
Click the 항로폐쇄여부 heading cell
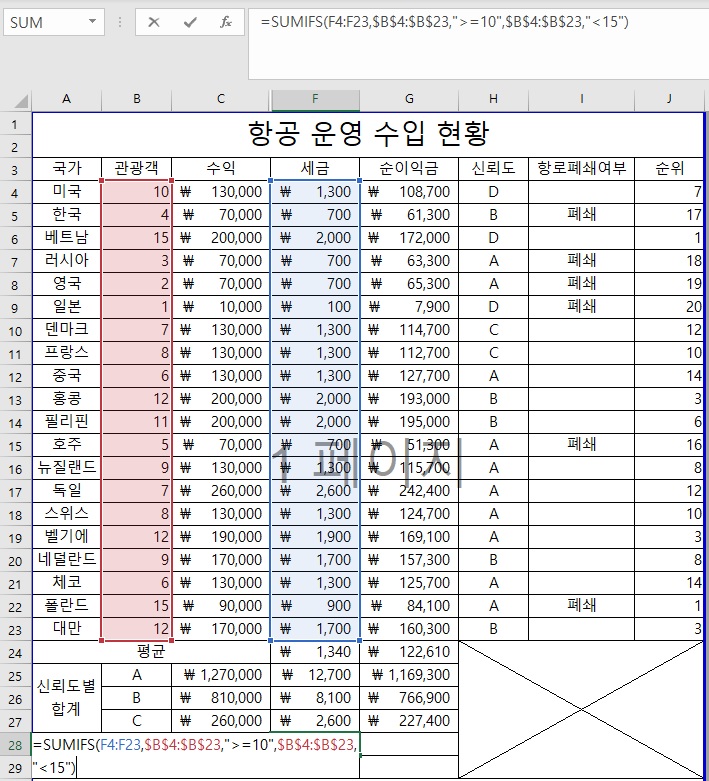581,169
